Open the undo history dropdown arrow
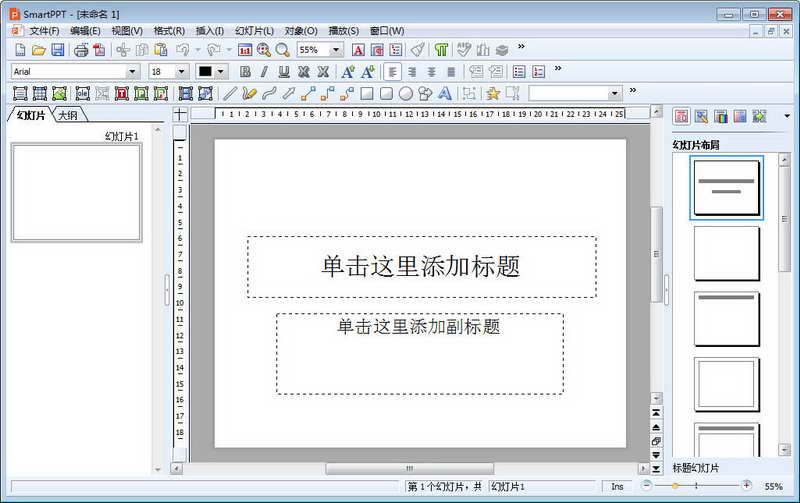Screen dimensions: 800x503 (x=198, y=50)
